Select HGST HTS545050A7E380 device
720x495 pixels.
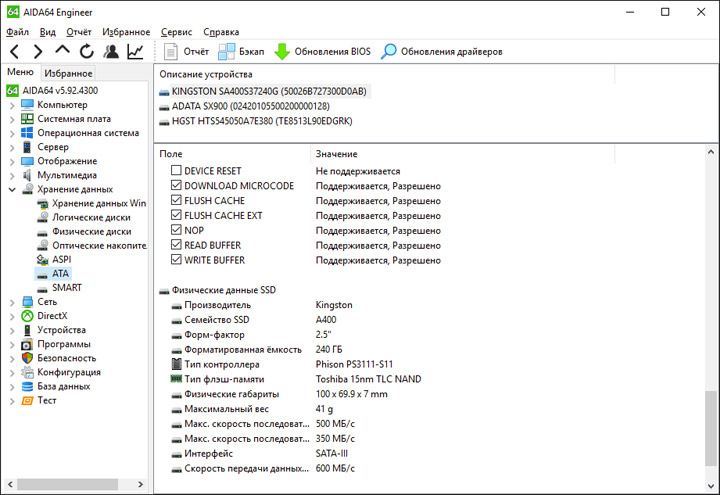point(262,121)
